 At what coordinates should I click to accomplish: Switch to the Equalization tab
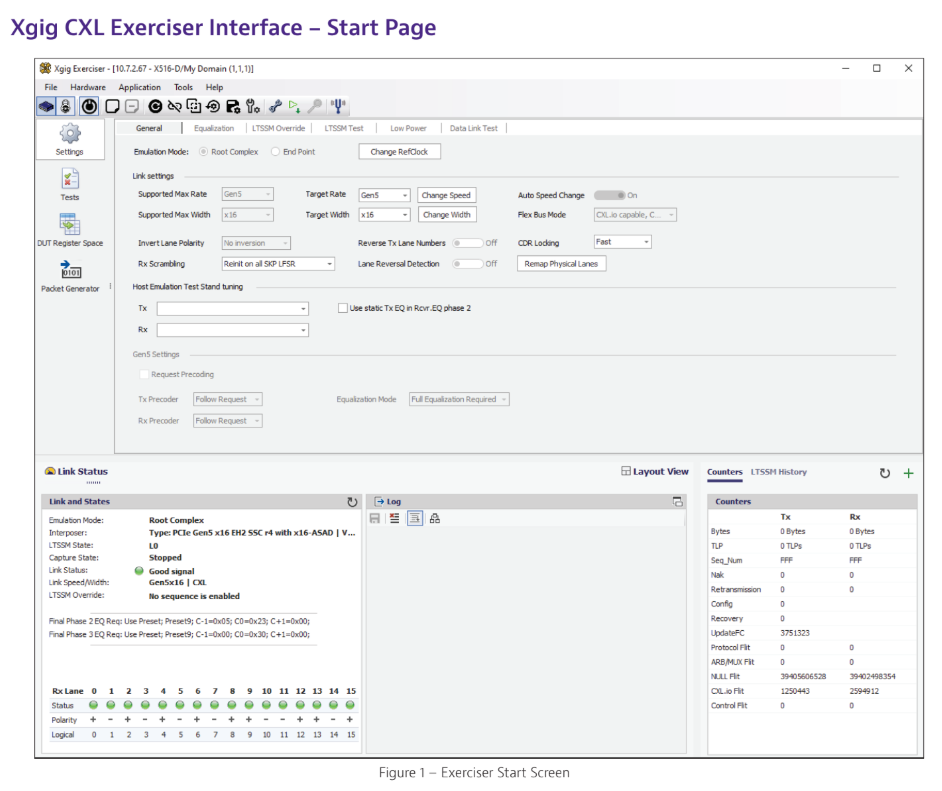click(x=214, y=128)
